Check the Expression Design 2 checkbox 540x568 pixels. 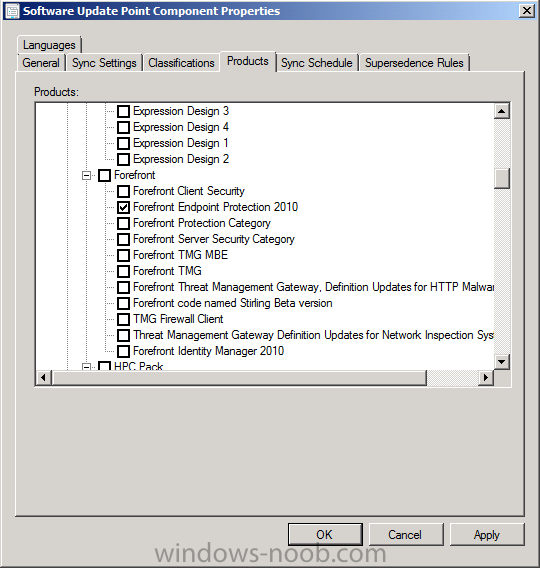124,159
